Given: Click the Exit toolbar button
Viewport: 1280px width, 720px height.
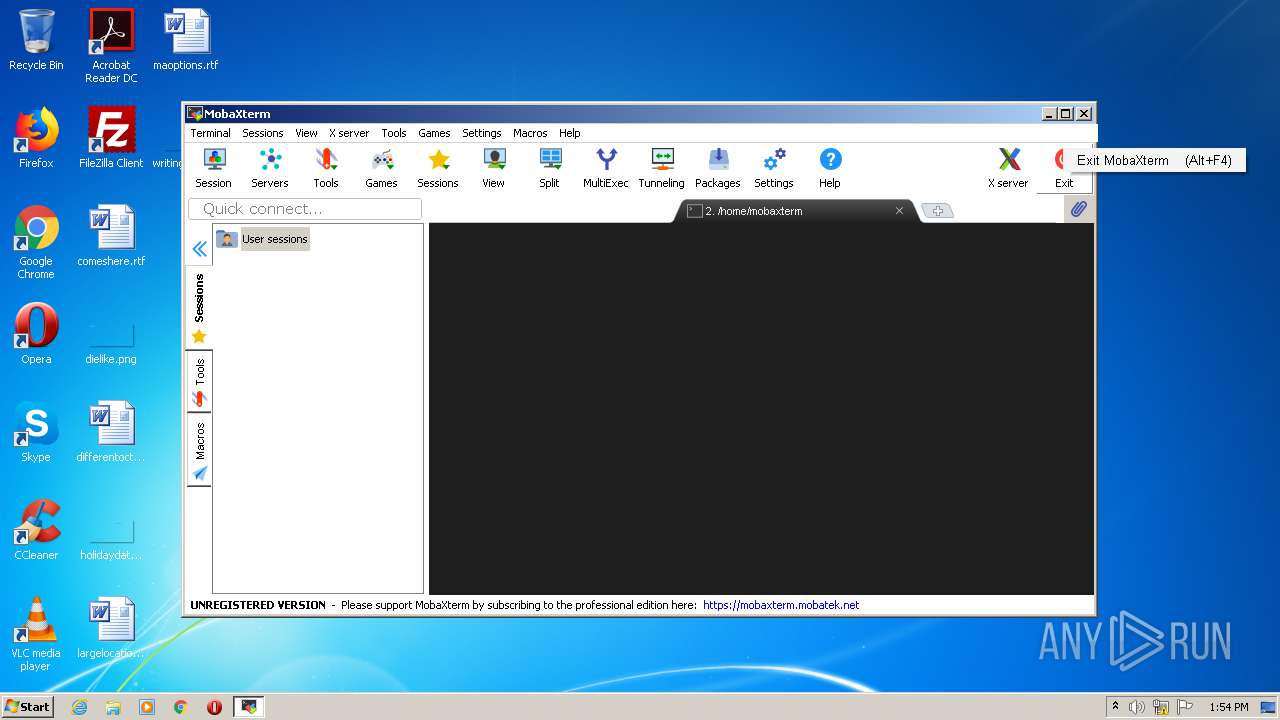Looking at the screenshot, I should pos(1063,168).
